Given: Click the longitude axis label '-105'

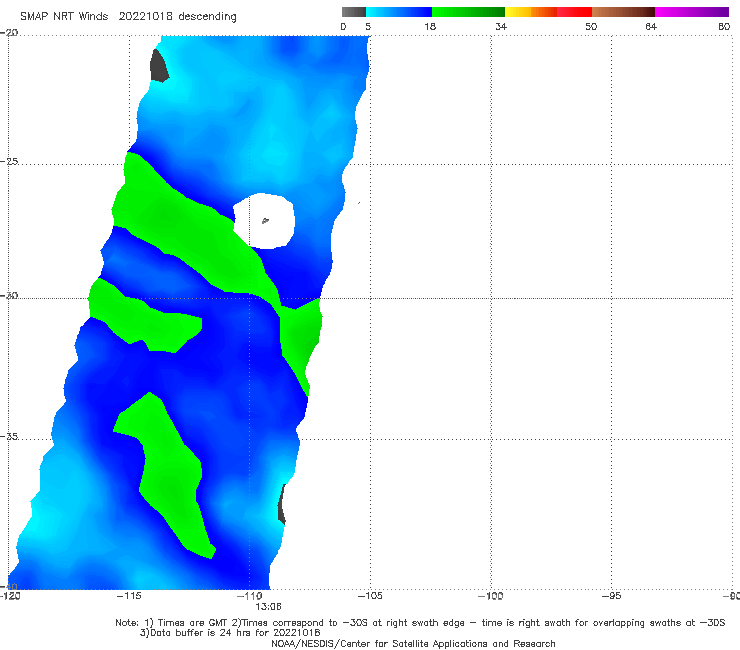Looking at the screenshot, I should [x=370, y=596].
